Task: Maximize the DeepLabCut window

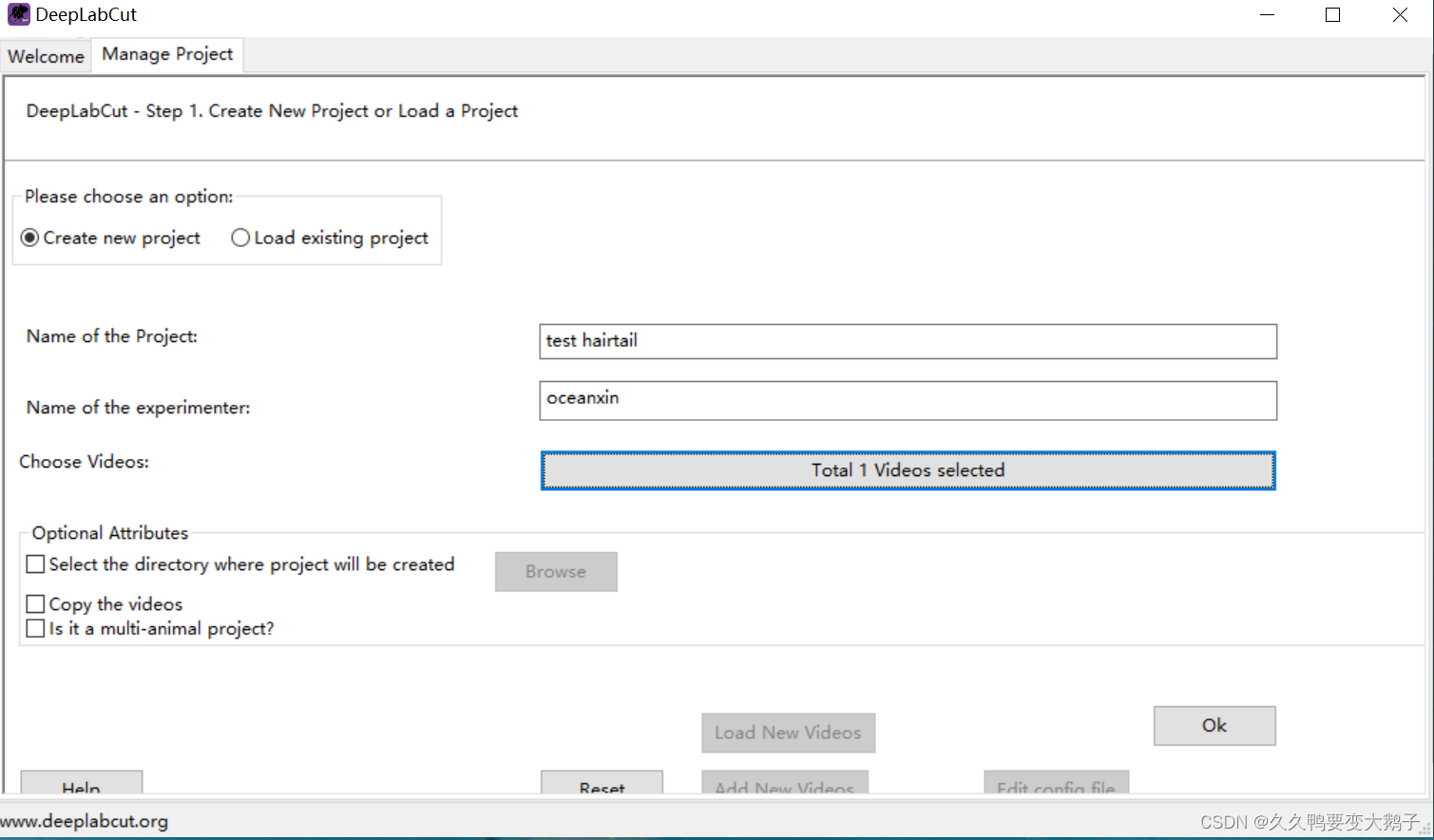Action: (x=1333, y=15)
